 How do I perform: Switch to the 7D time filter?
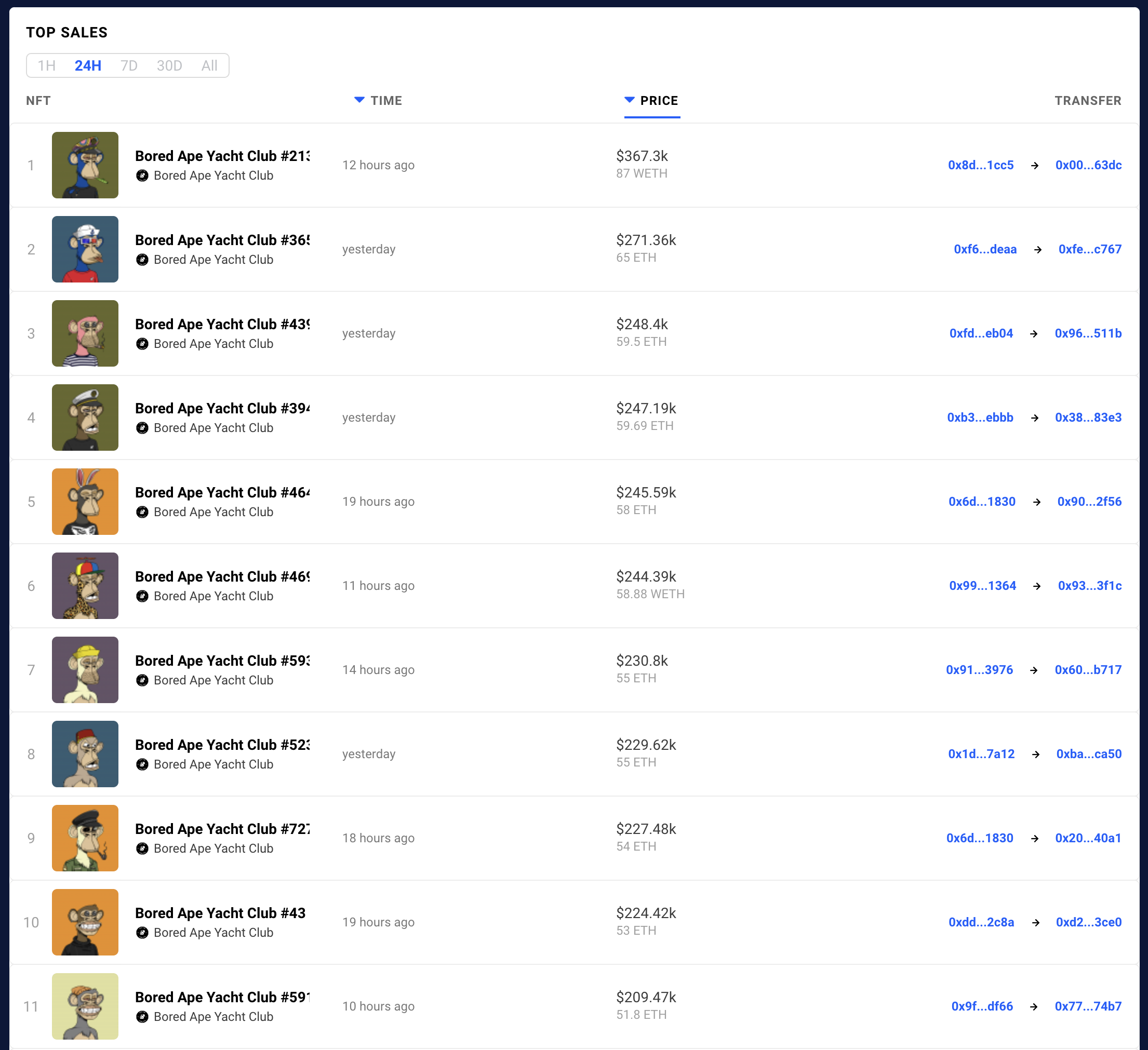[x=129, y=65]
